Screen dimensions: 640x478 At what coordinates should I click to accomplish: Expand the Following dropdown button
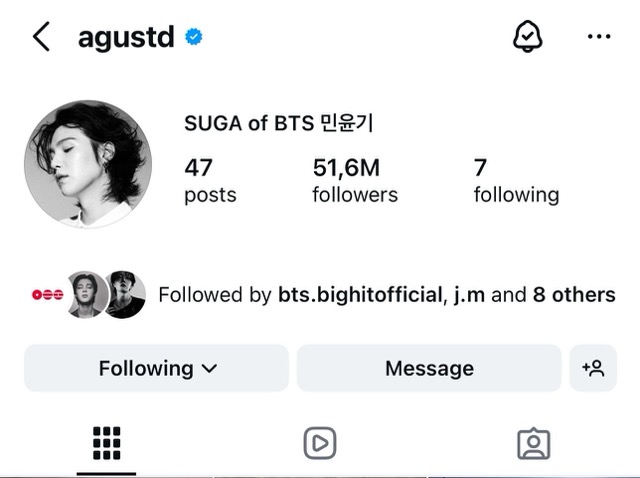coord(156,368)
